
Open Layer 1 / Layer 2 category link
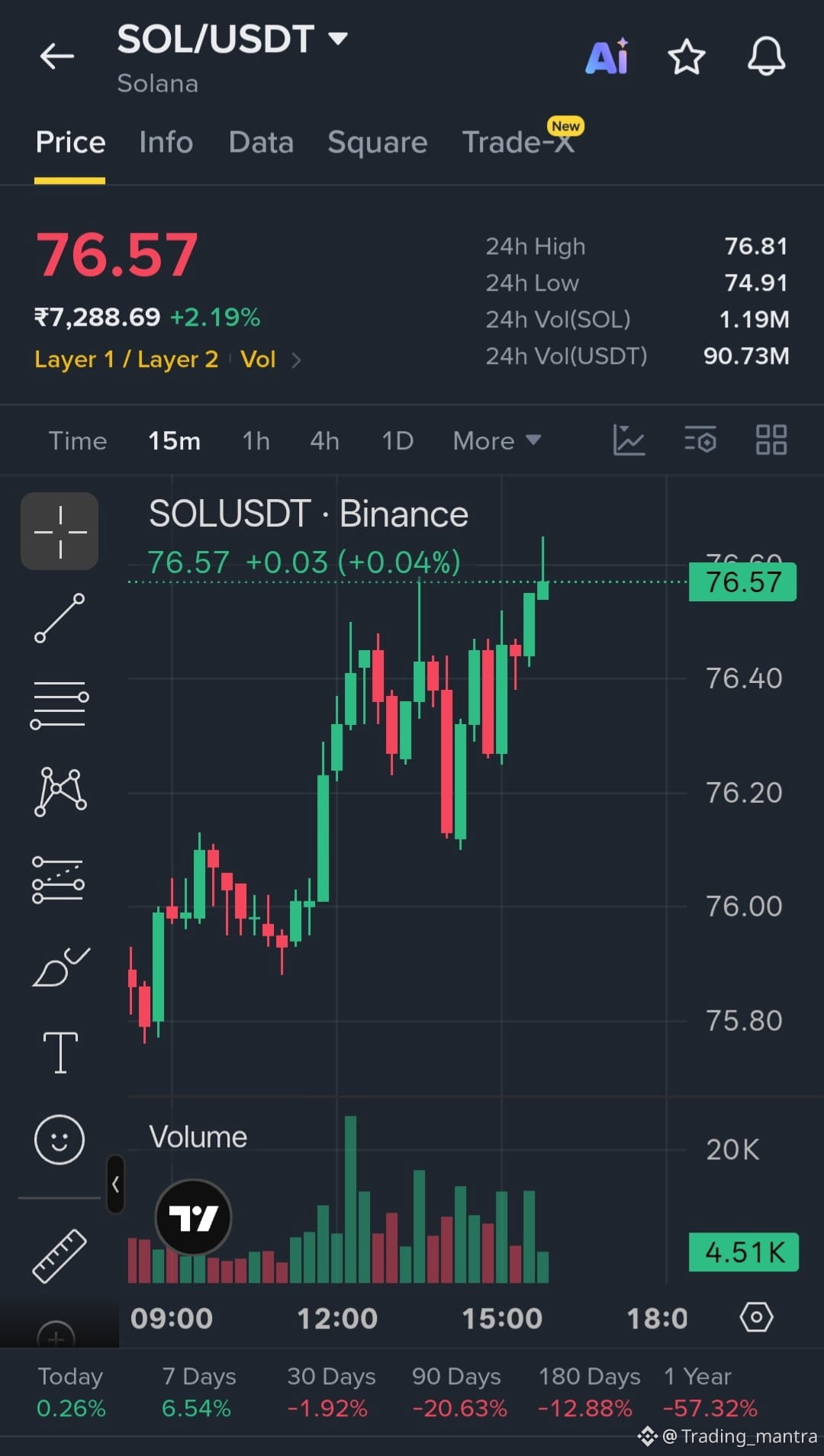pos(127,359)
